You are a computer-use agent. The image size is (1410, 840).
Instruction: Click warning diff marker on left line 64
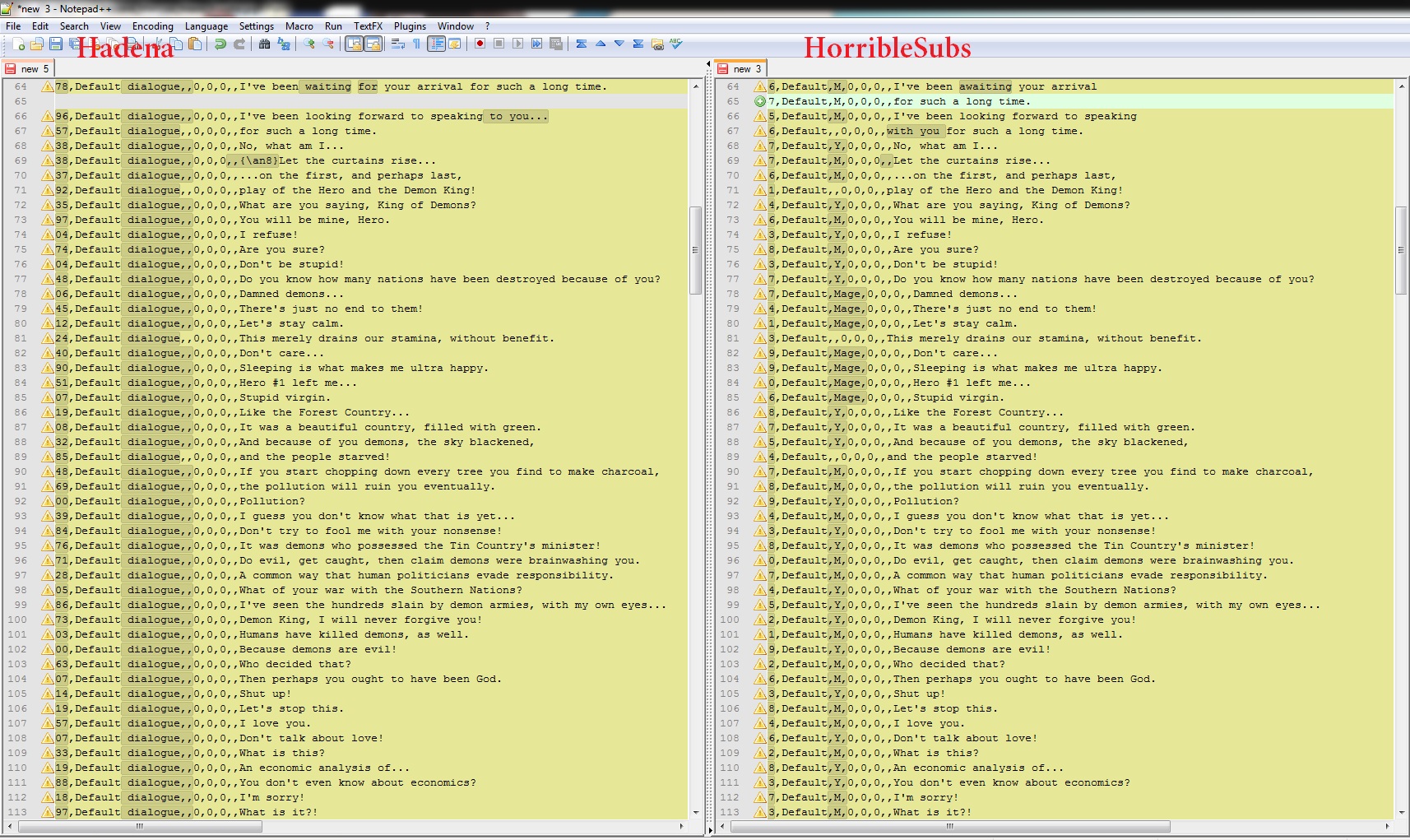[48, 86]
